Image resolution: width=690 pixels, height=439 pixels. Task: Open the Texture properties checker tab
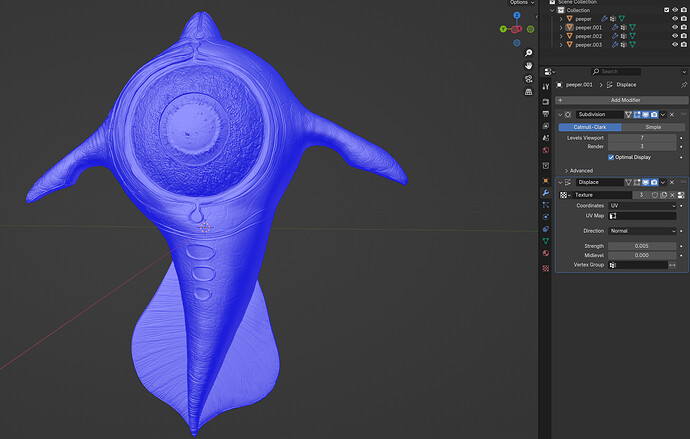(546, 268)
